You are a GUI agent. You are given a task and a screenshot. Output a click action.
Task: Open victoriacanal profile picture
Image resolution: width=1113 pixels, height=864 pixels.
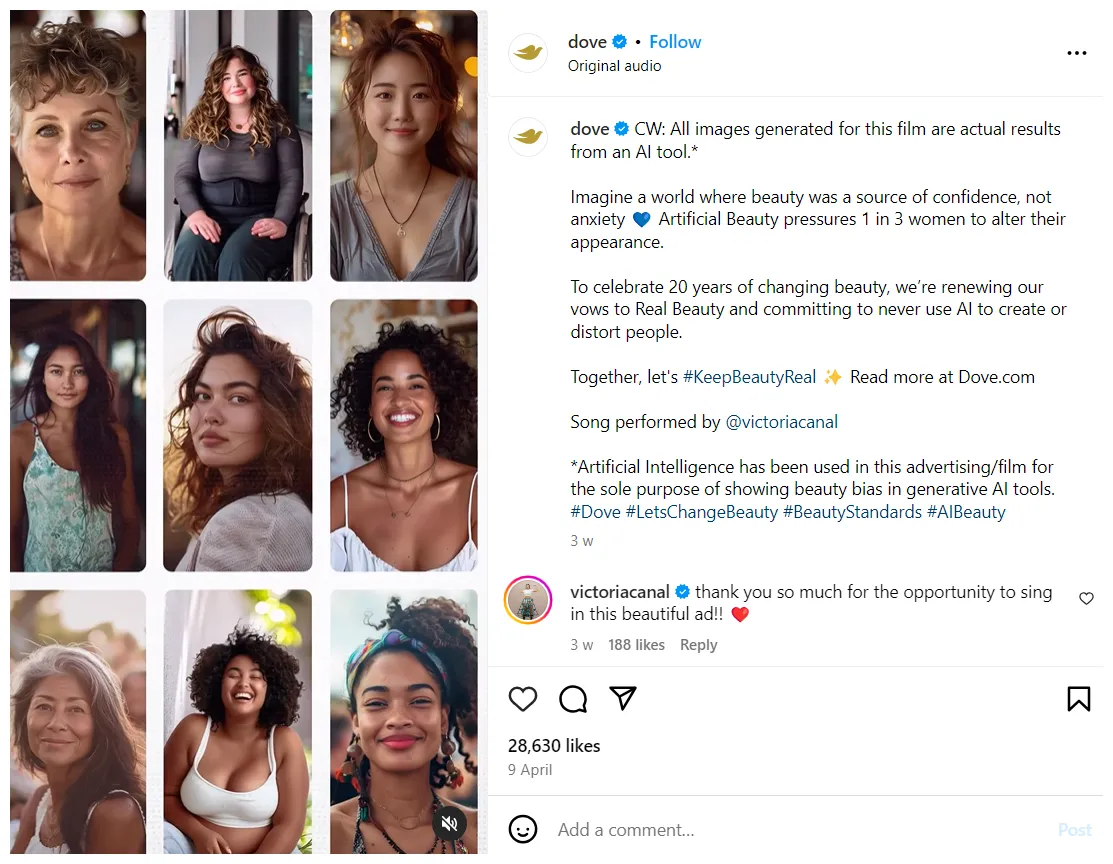(528, 600)
